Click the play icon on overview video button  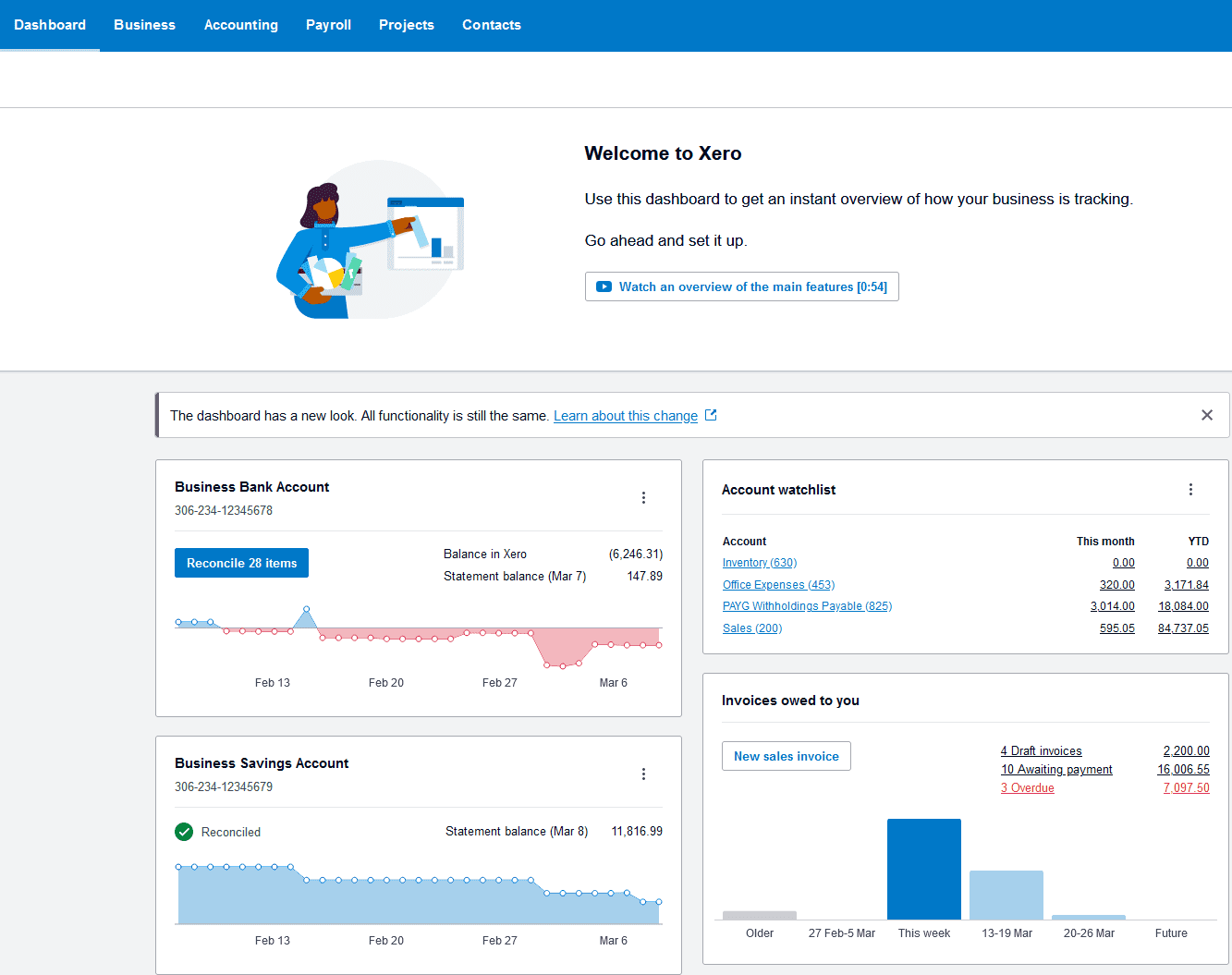(x=604, y=286)
